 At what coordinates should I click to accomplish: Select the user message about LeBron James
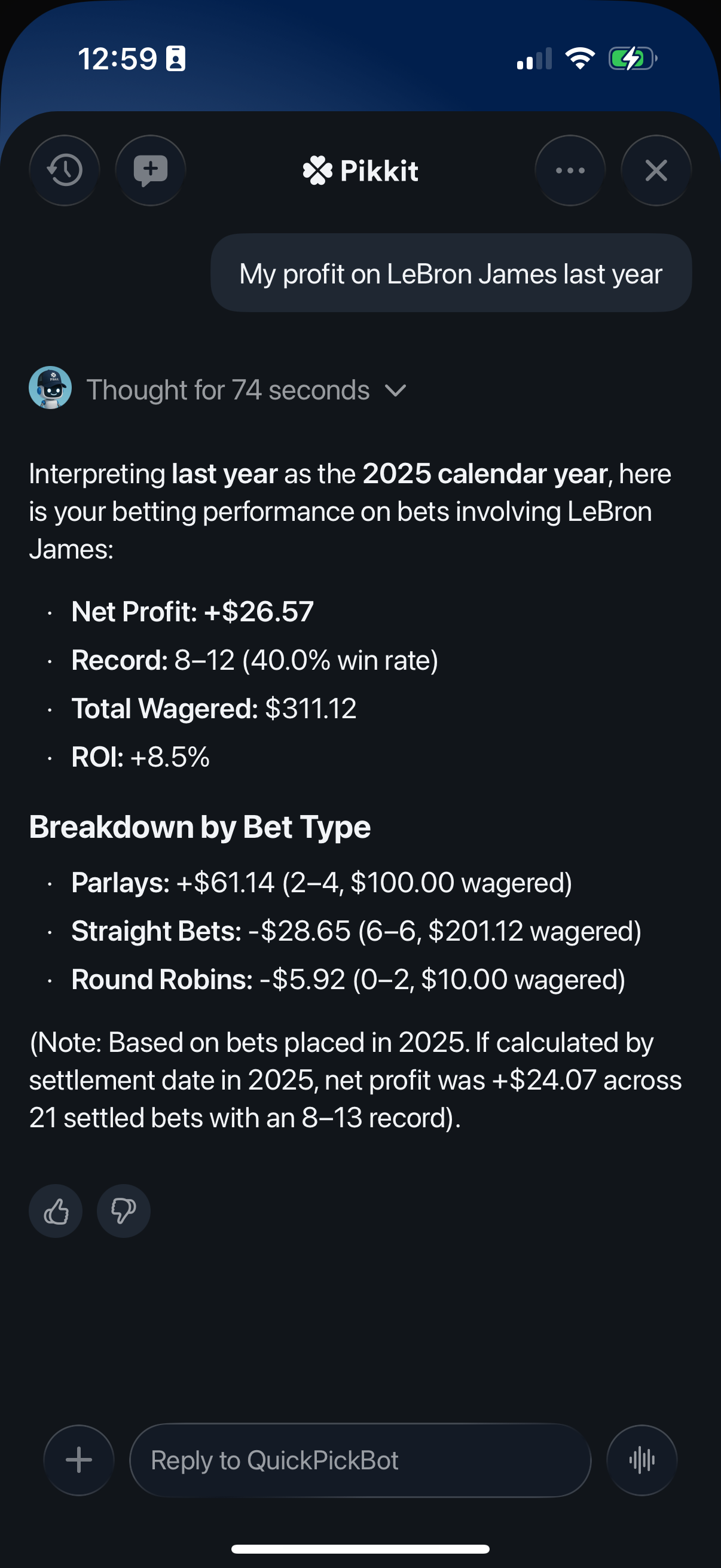[x=451, y=273]
